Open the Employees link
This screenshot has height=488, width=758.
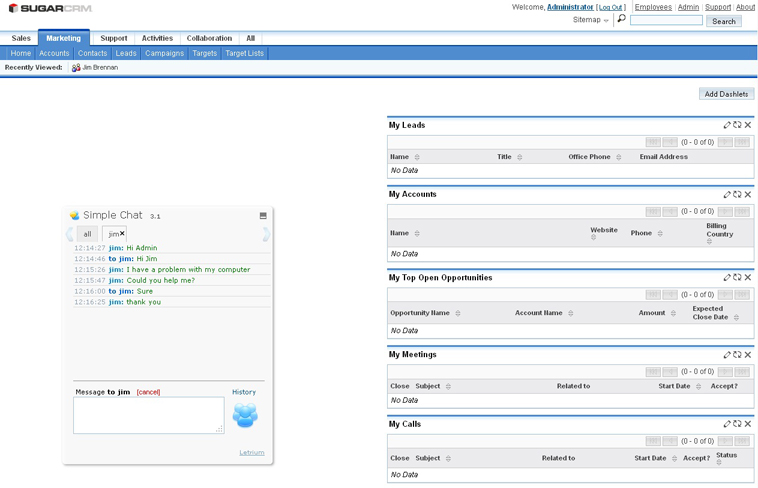coord(653,7)
